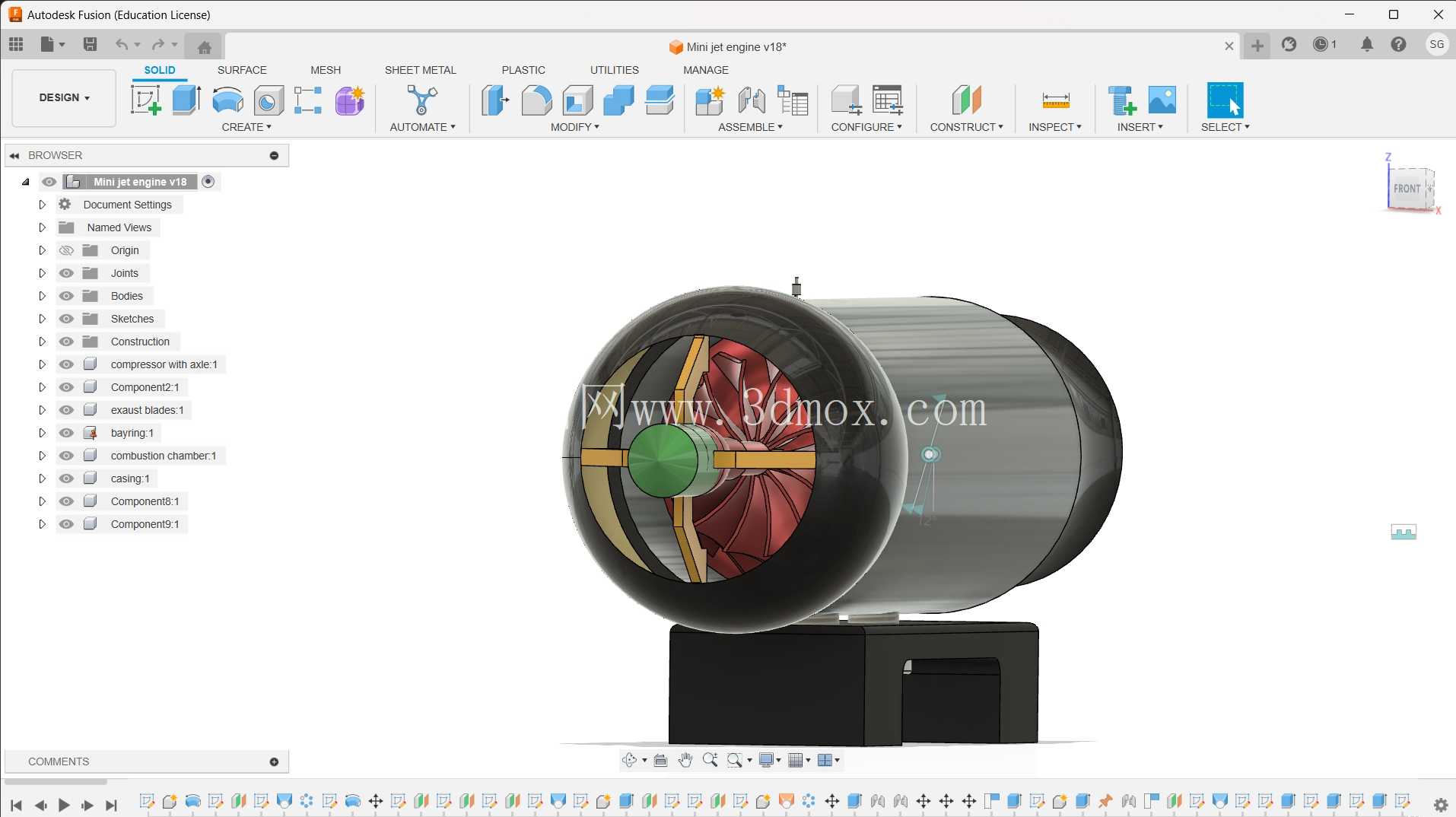Select the Joint tool
The height and width of the screenshot is (817, 1456).
752,100
